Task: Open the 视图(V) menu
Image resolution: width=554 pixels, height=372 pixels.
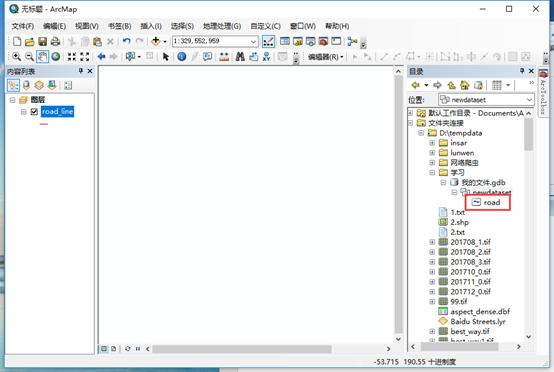Action: (x=87, y=26)
